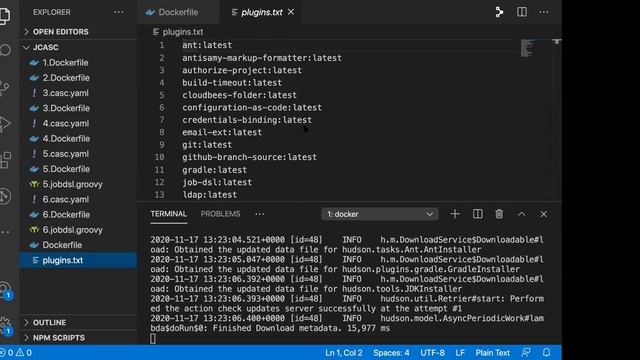This screenshot has height=360, width=640.
Task: Kill the terminal with trash icon
Action: [499, 214]
